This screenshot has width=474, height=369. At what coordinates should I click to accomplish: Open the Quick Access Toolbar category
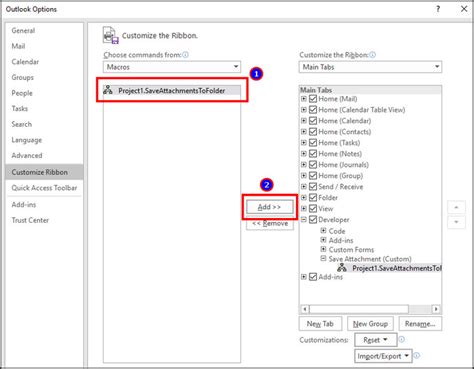pyautogui.click(x=44, y=188)
